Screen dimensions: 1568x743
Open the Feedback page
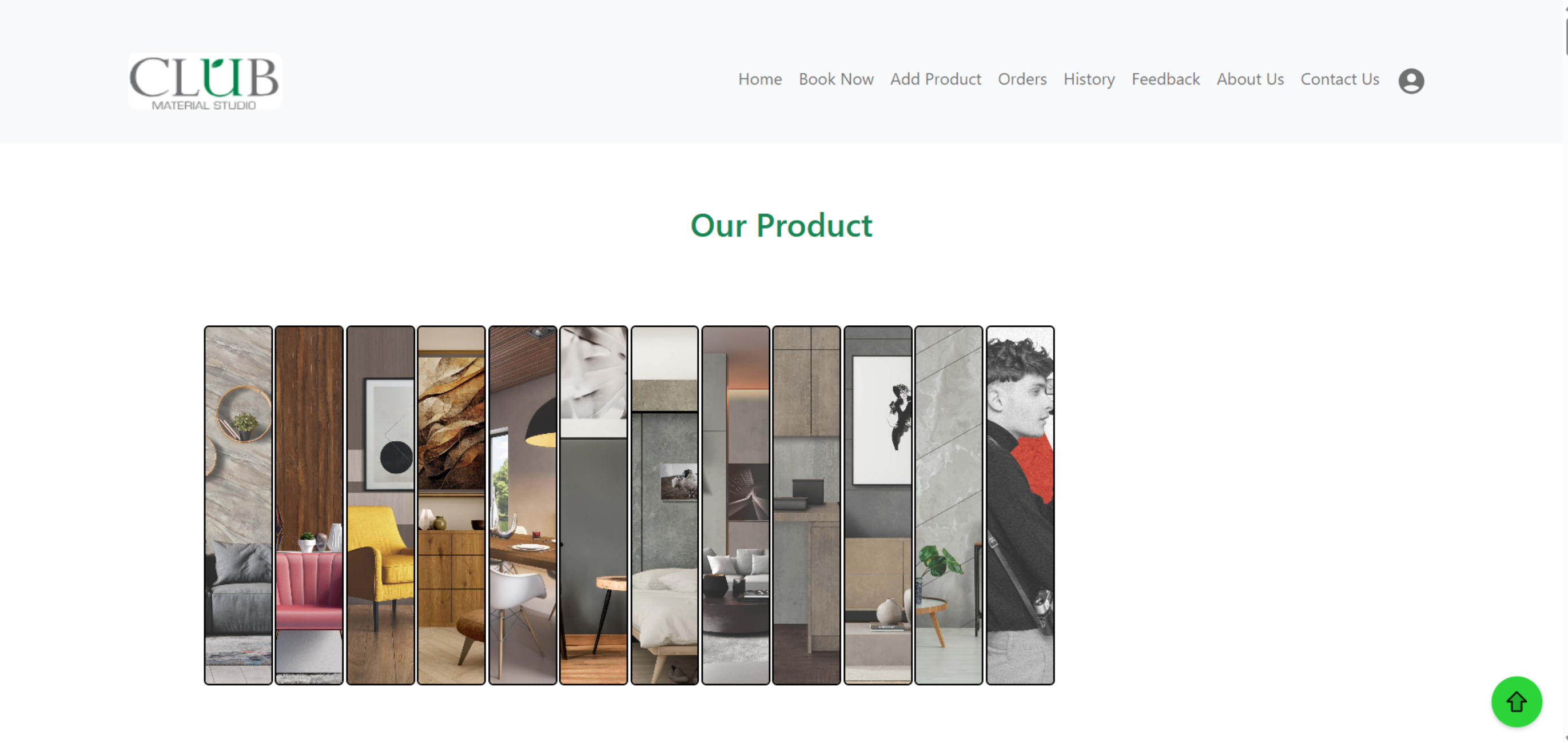(1165, 79)
